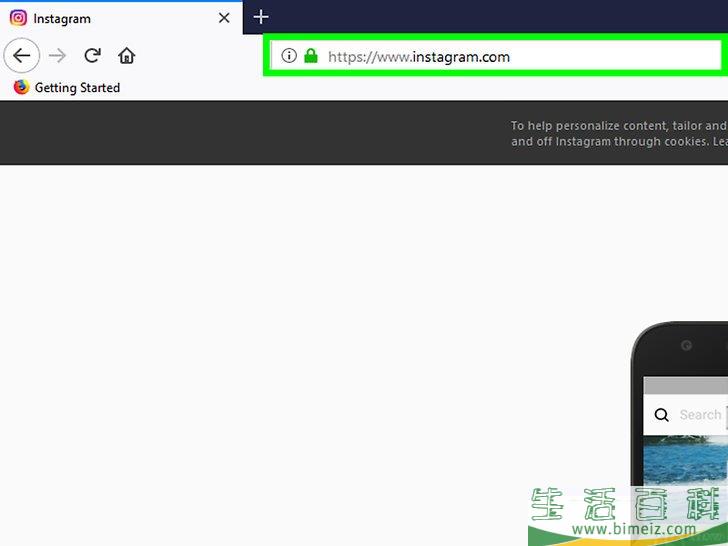The width and height of the screenshot is (728, 546).
Task: Show site information icon in address bar
Action: click(x=289, y=56)
